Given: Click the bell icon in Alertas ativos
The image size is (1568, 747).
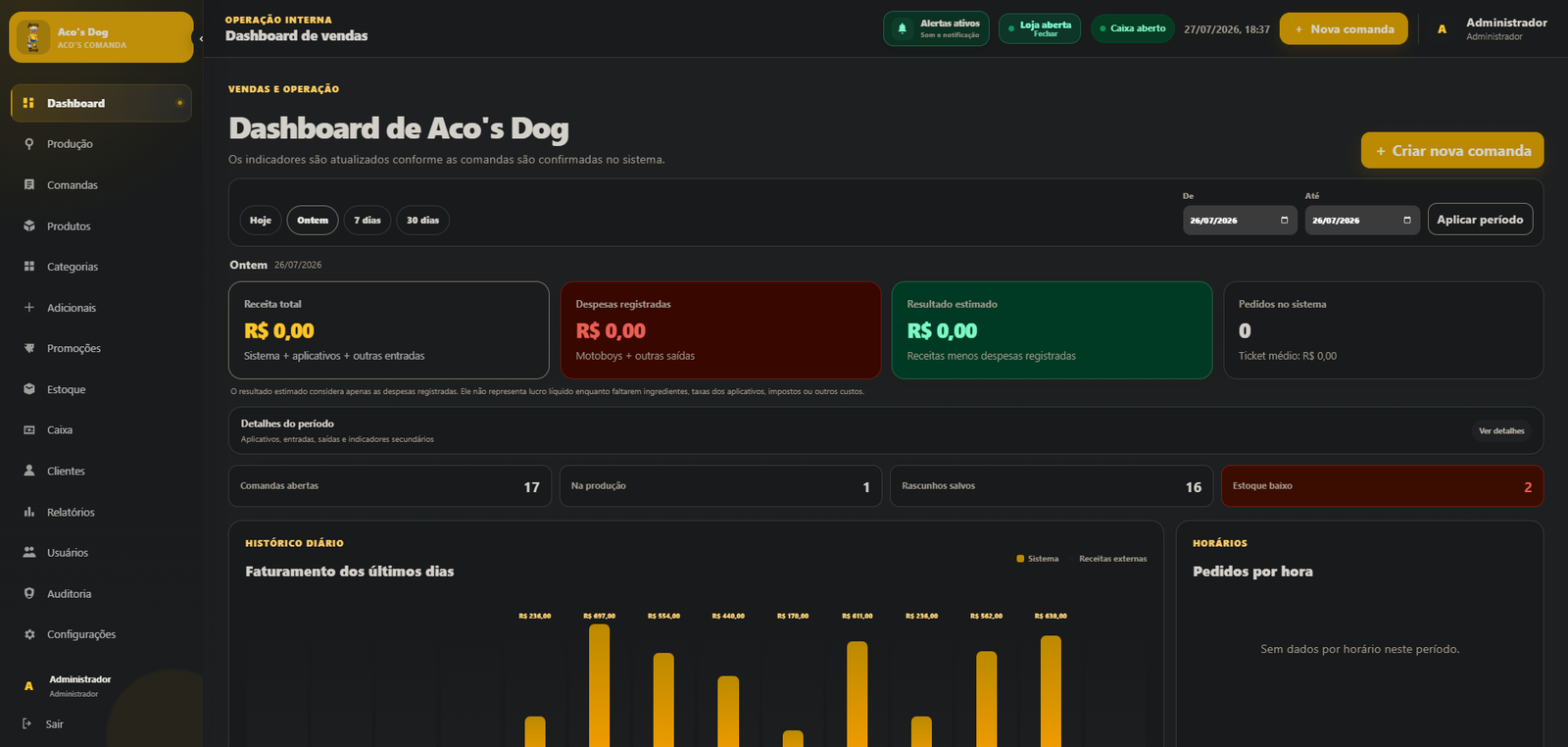Looking at the screenshot, I should (x=903, y=28).
